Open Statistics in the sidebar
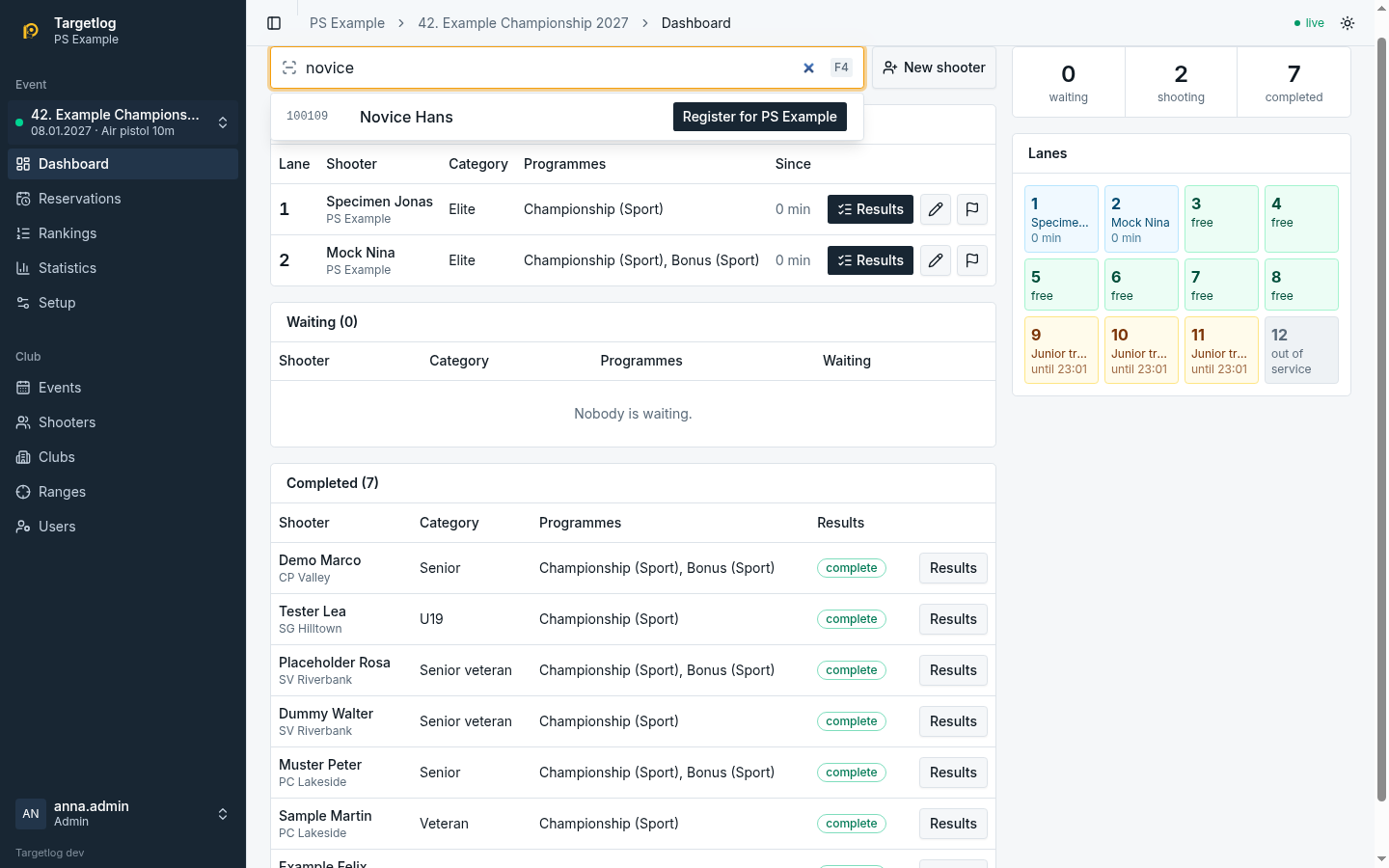This screenshot has height=868, width=1389. pos(123,268)
